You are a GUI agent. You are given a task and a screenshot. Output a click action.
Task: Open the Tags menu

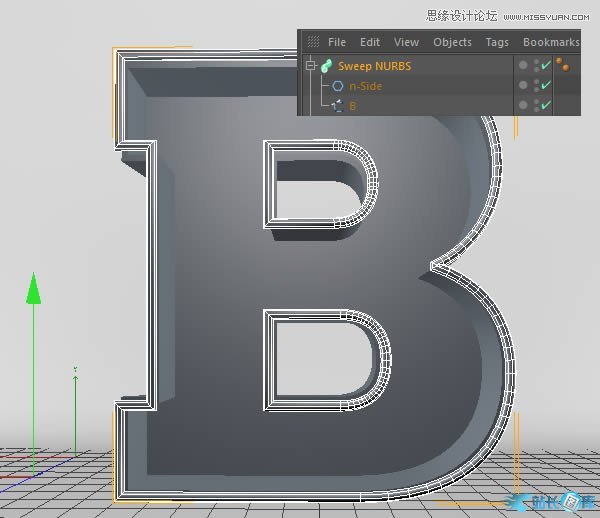tap(497, 42)
